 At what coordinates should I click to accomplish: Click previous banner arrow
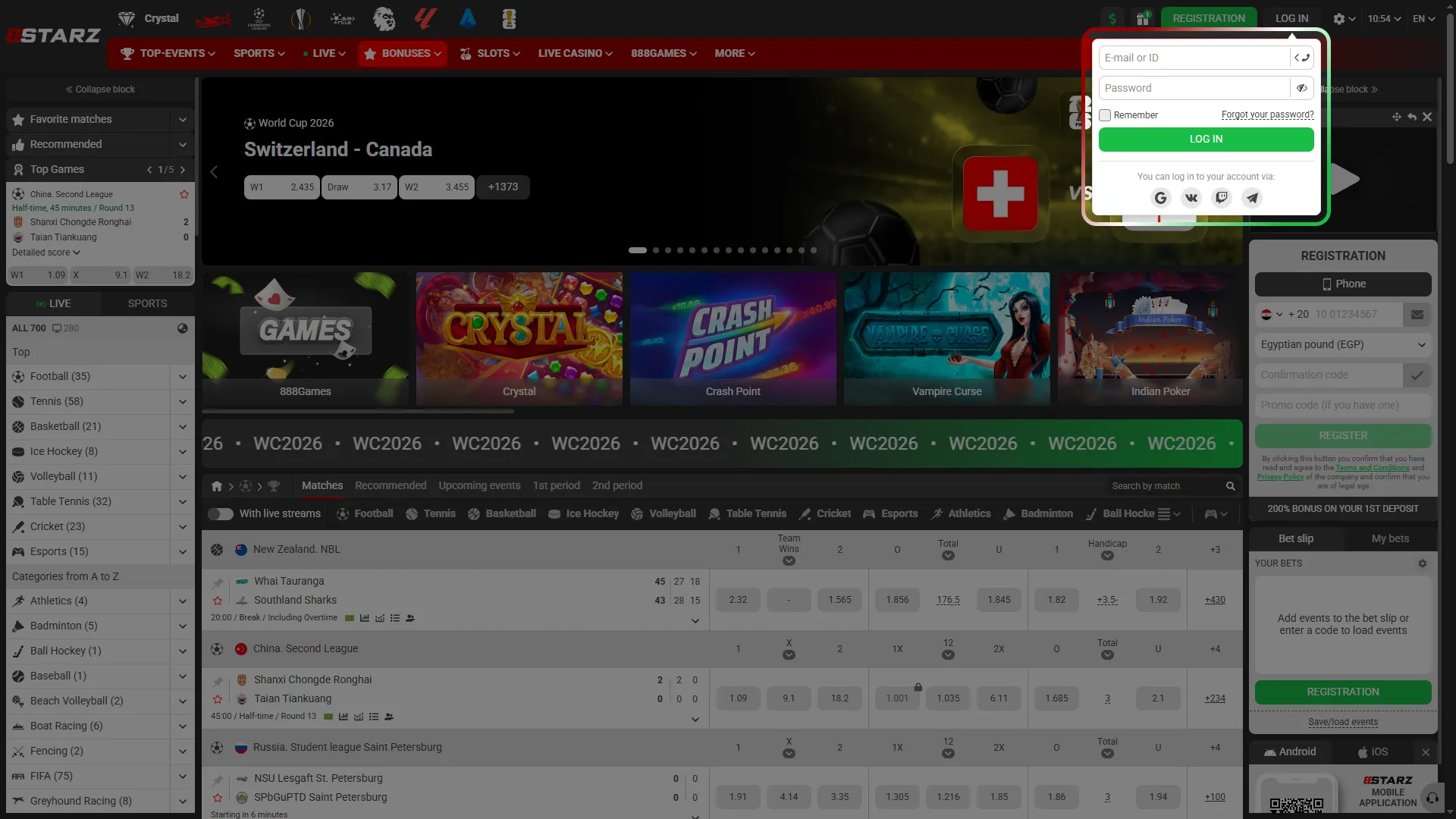tap(214, 172)
